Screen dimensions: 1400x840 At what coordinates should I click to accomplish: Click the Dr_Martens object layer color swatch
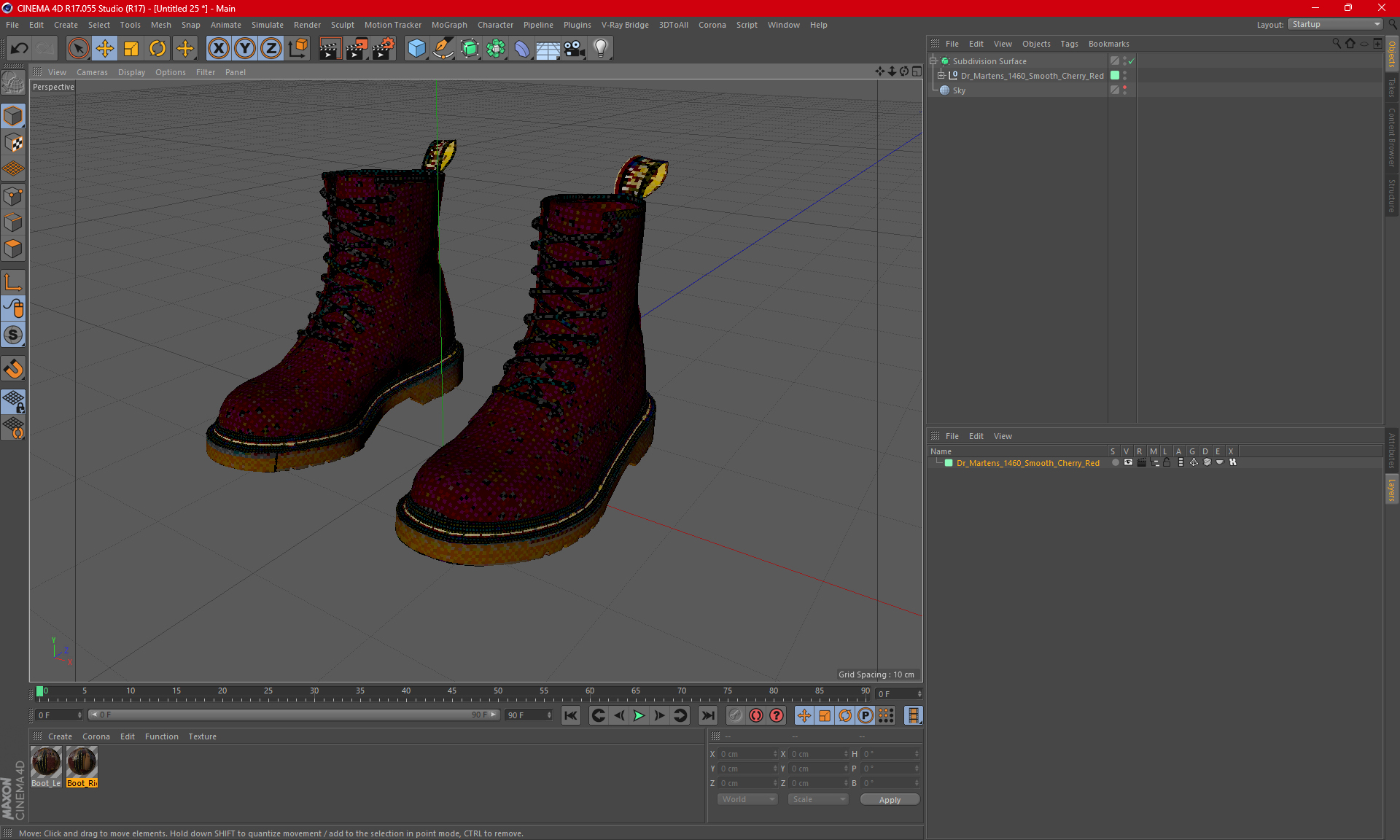click(1115, 75)
